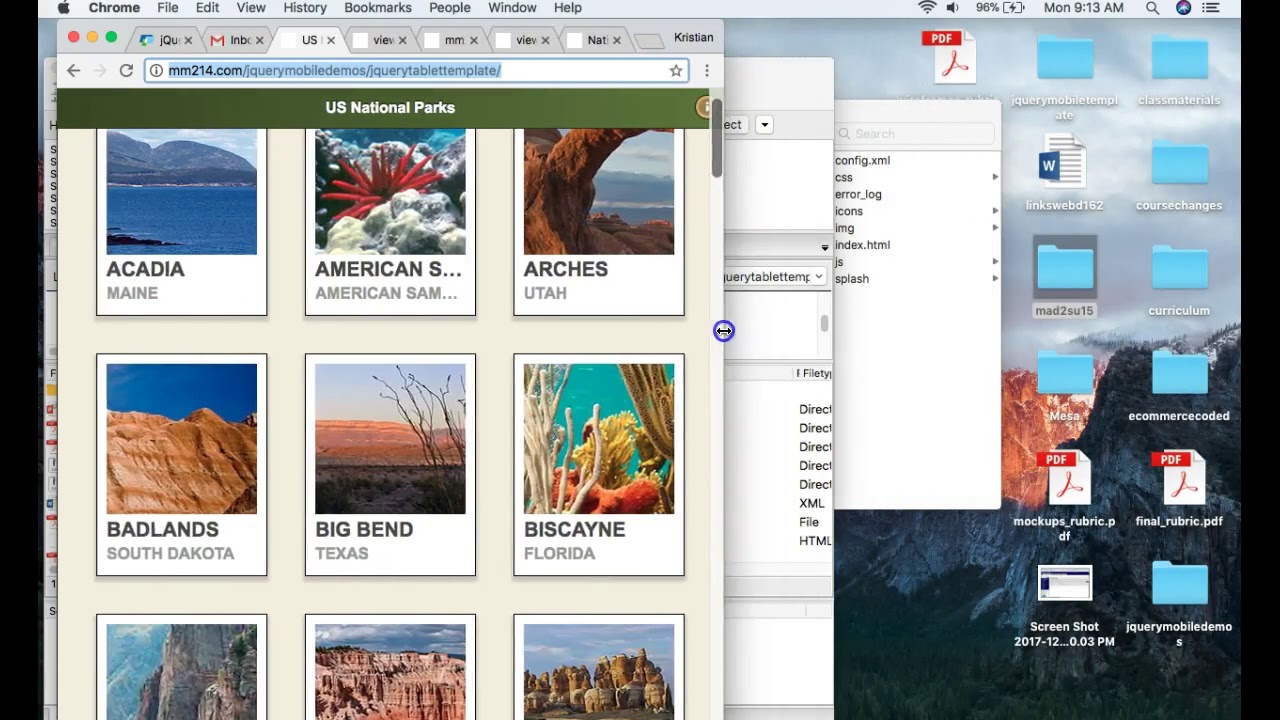Screen dimensions: 1280x720
Task: Select index.html in the file list
Action: 862,245
